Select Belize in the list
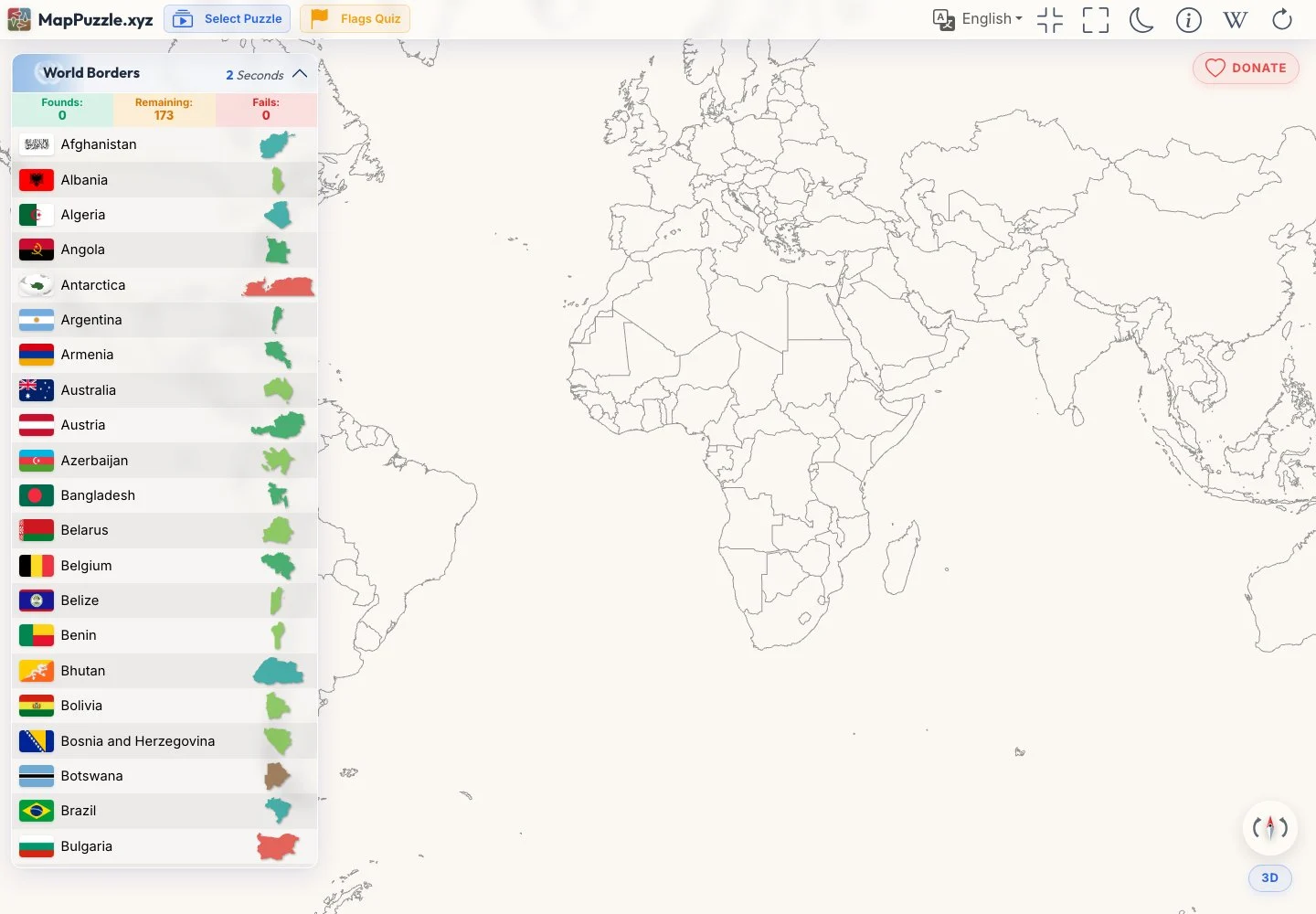1316x914 pixels. [x=164, y=600]
